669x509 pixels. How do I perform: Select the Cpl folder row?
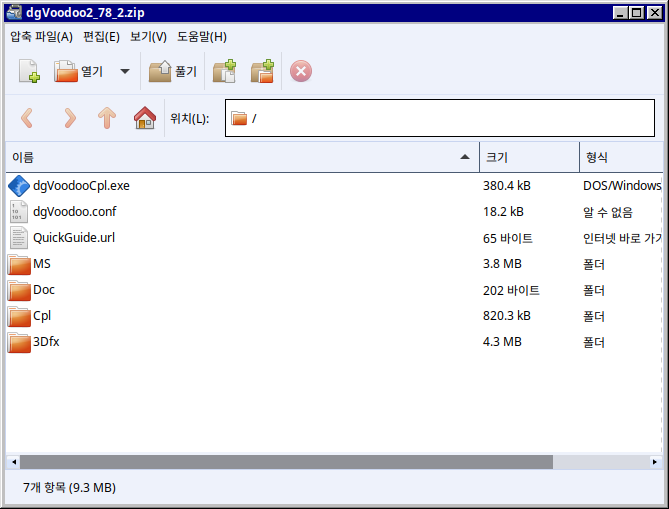click(x=334, y=316)
